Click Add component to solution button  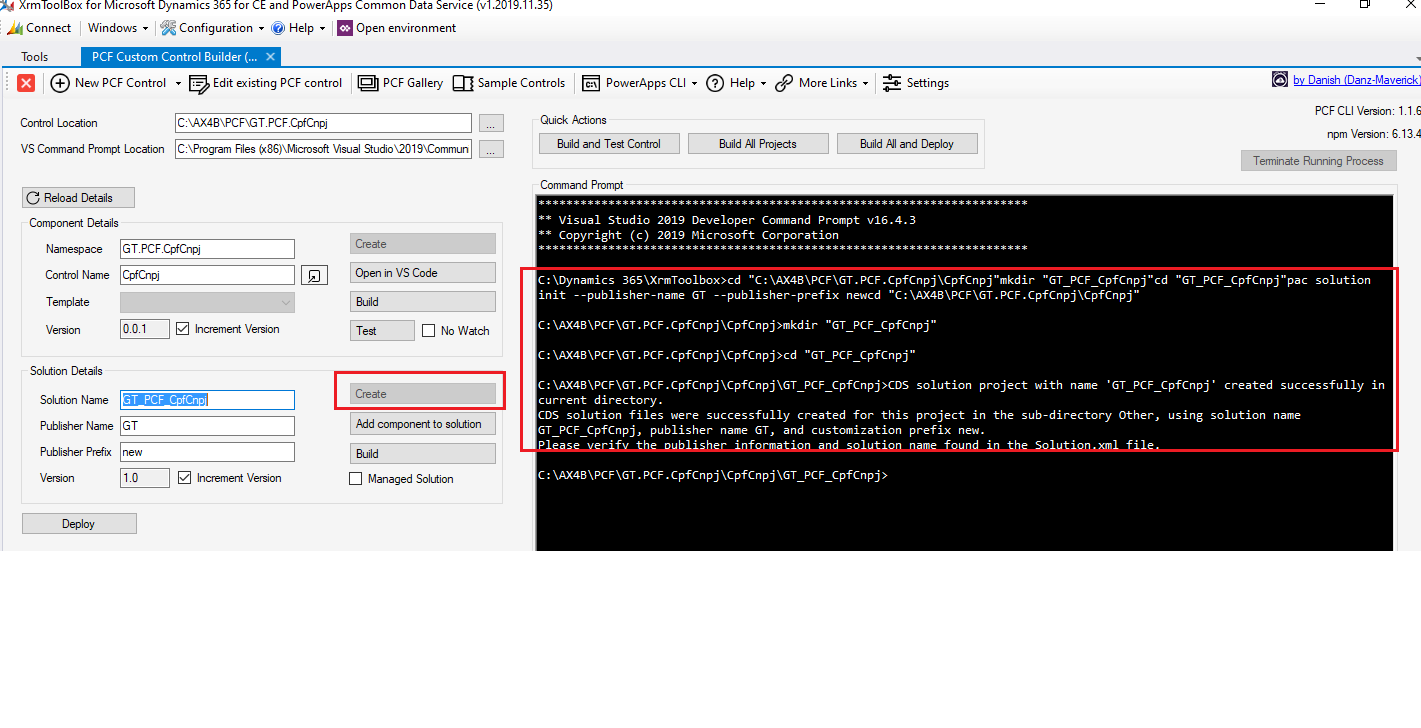[x=423, y=424]
